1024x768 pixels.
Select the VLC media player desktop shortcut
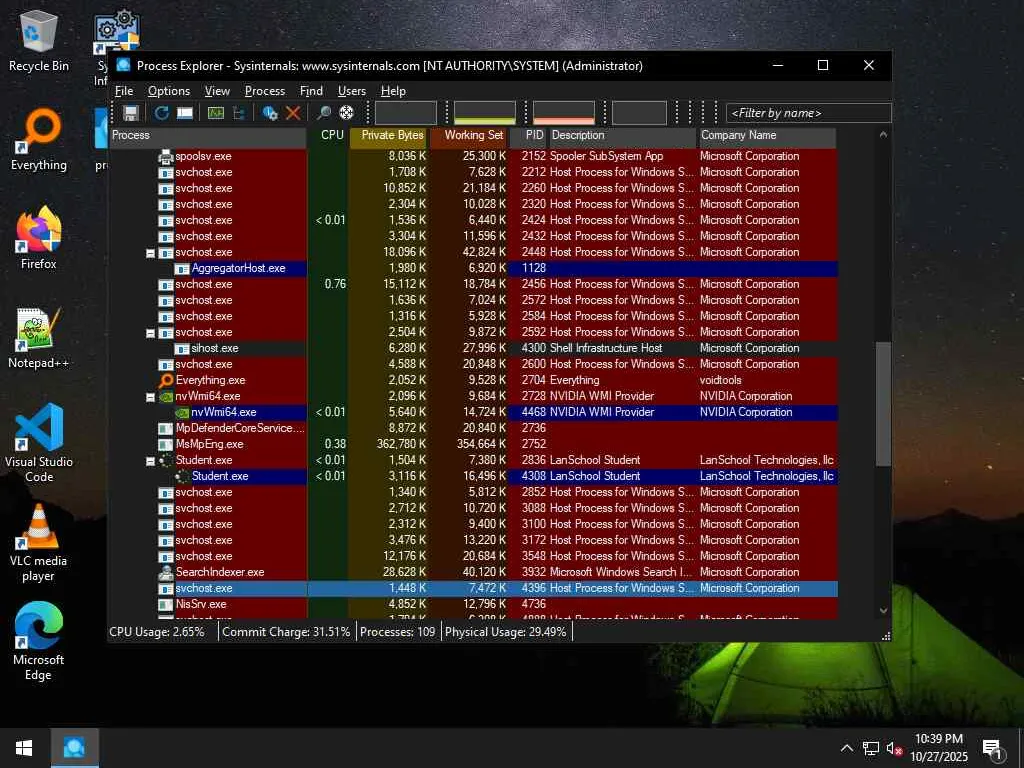coord(39,542)
